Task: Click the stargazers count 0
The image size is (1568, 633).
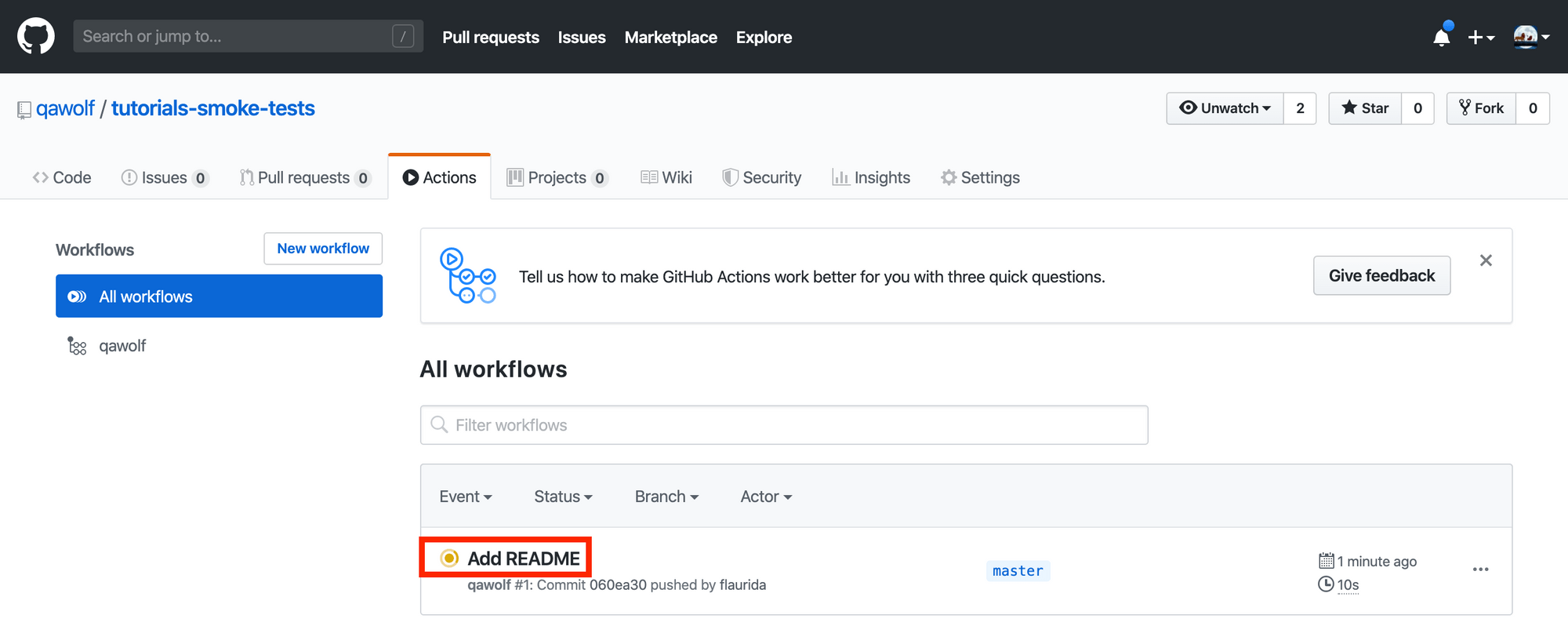Action: tap(1417, 108)
